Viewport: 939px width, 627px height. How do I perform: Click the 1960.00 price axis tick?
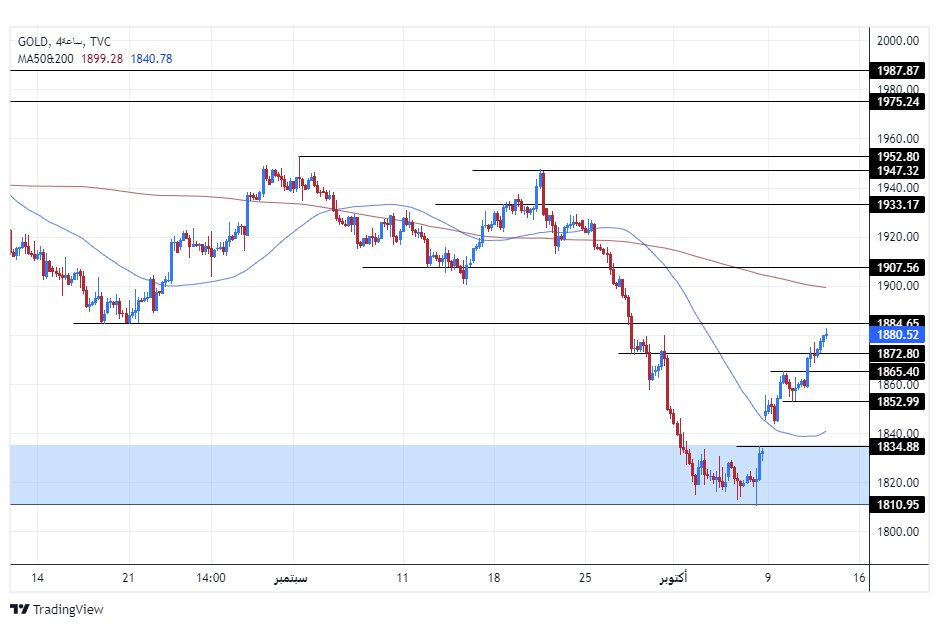coord(897,138)
